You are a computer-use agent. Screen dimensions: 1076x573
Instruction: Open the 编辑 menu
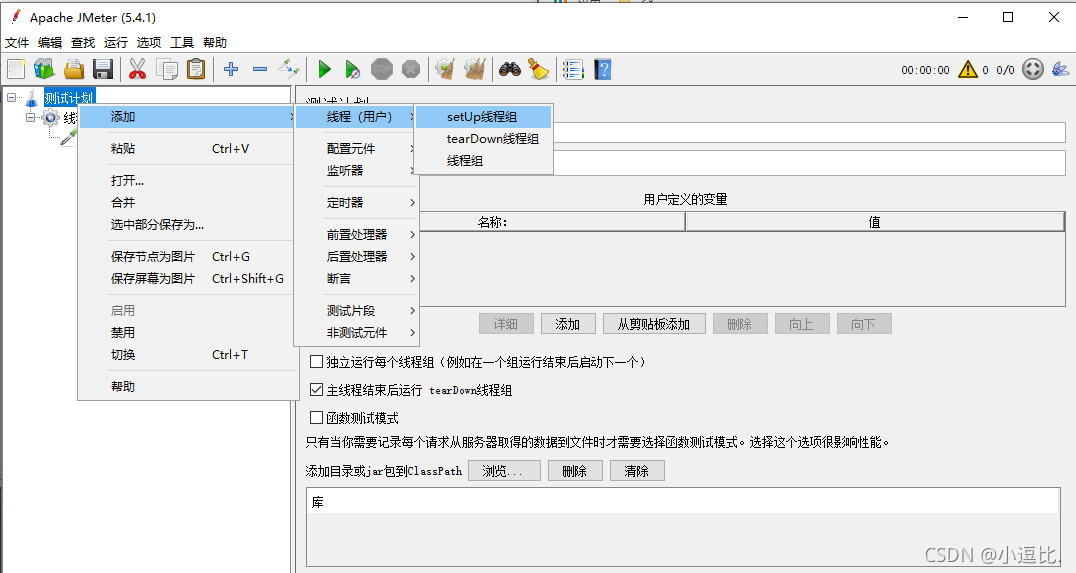coord(50,43)
